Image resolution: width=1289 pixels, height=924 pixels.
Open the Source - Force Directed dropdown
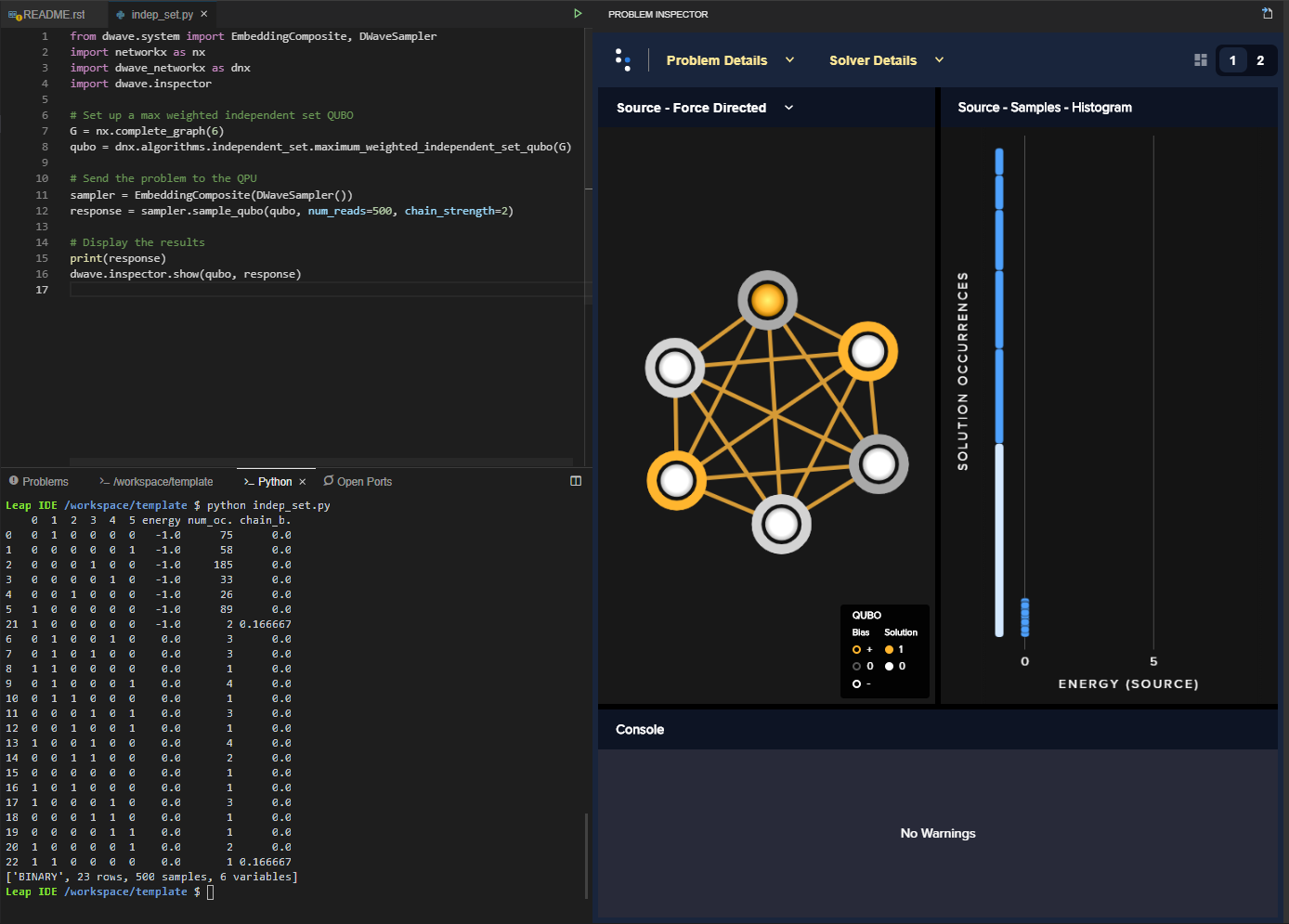[x=788, y=108]
